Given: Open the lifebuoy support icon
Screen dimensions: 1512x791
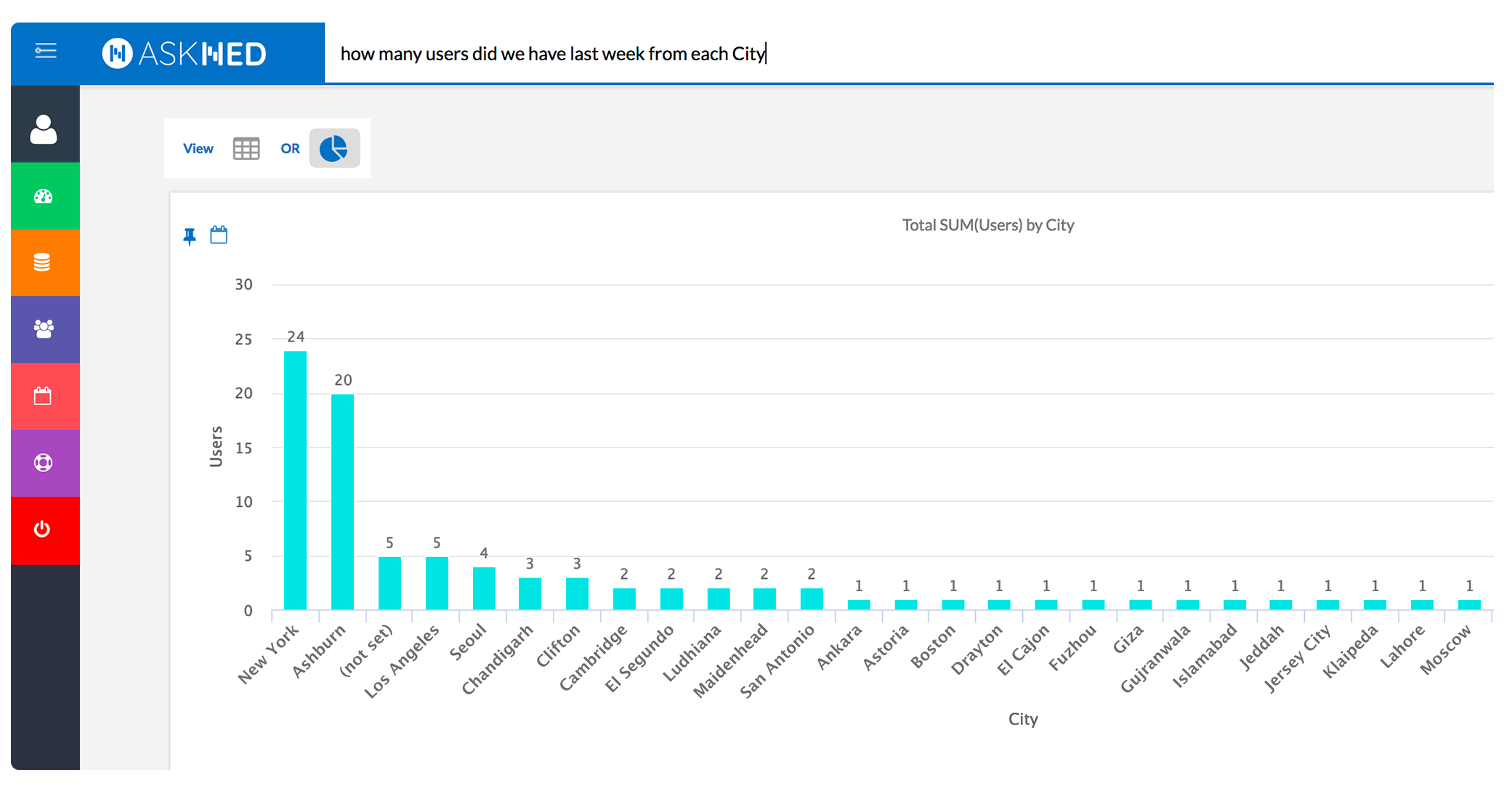Looking at the screenshot, I should pos(44,463).
